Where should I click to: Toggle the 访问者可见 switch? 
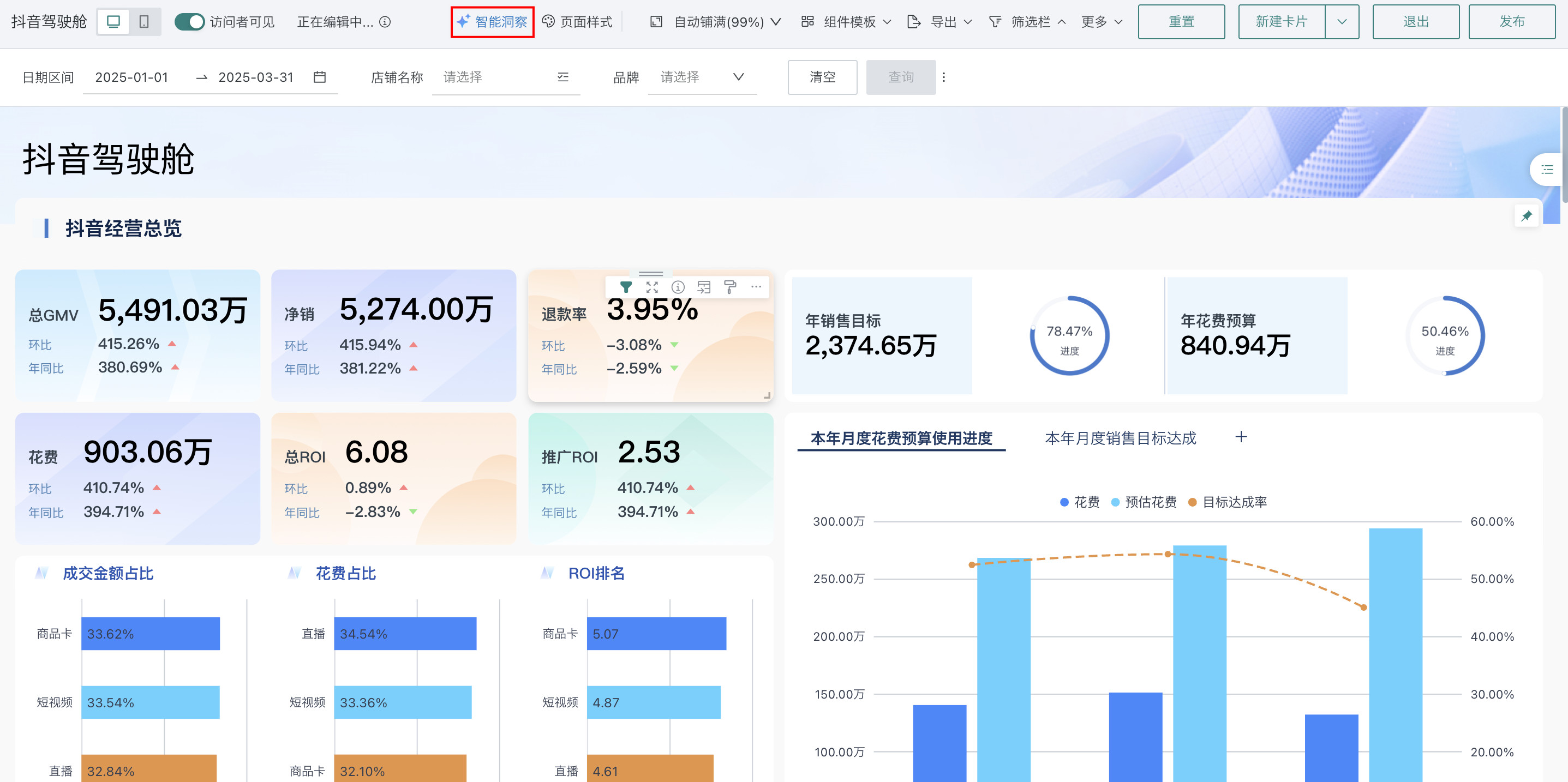click(x=189, y=22)
